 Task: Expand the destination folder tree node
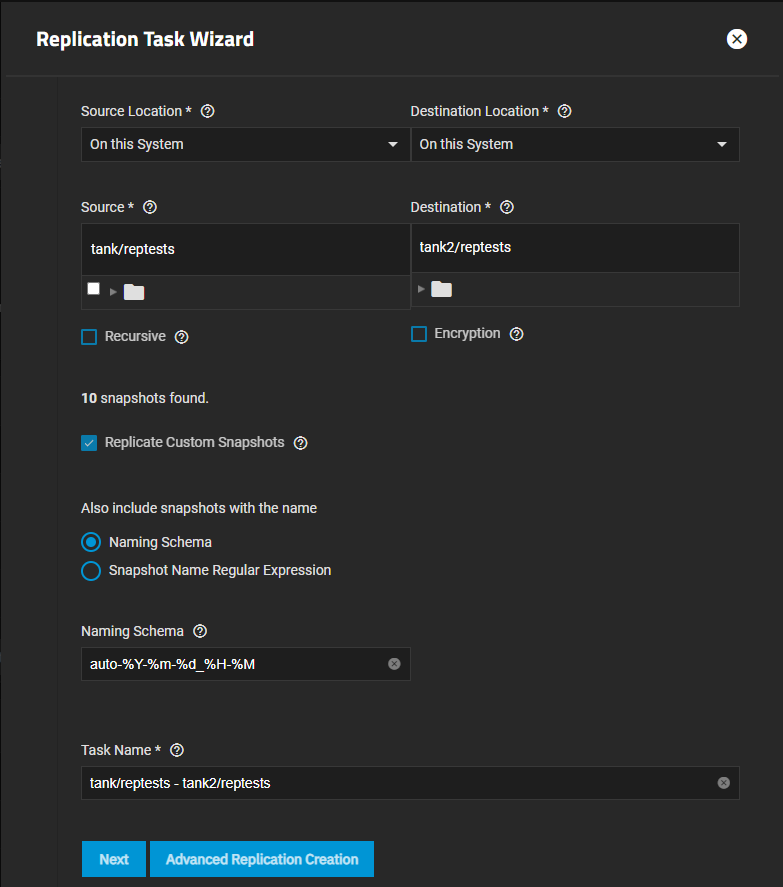coord(420,289)
